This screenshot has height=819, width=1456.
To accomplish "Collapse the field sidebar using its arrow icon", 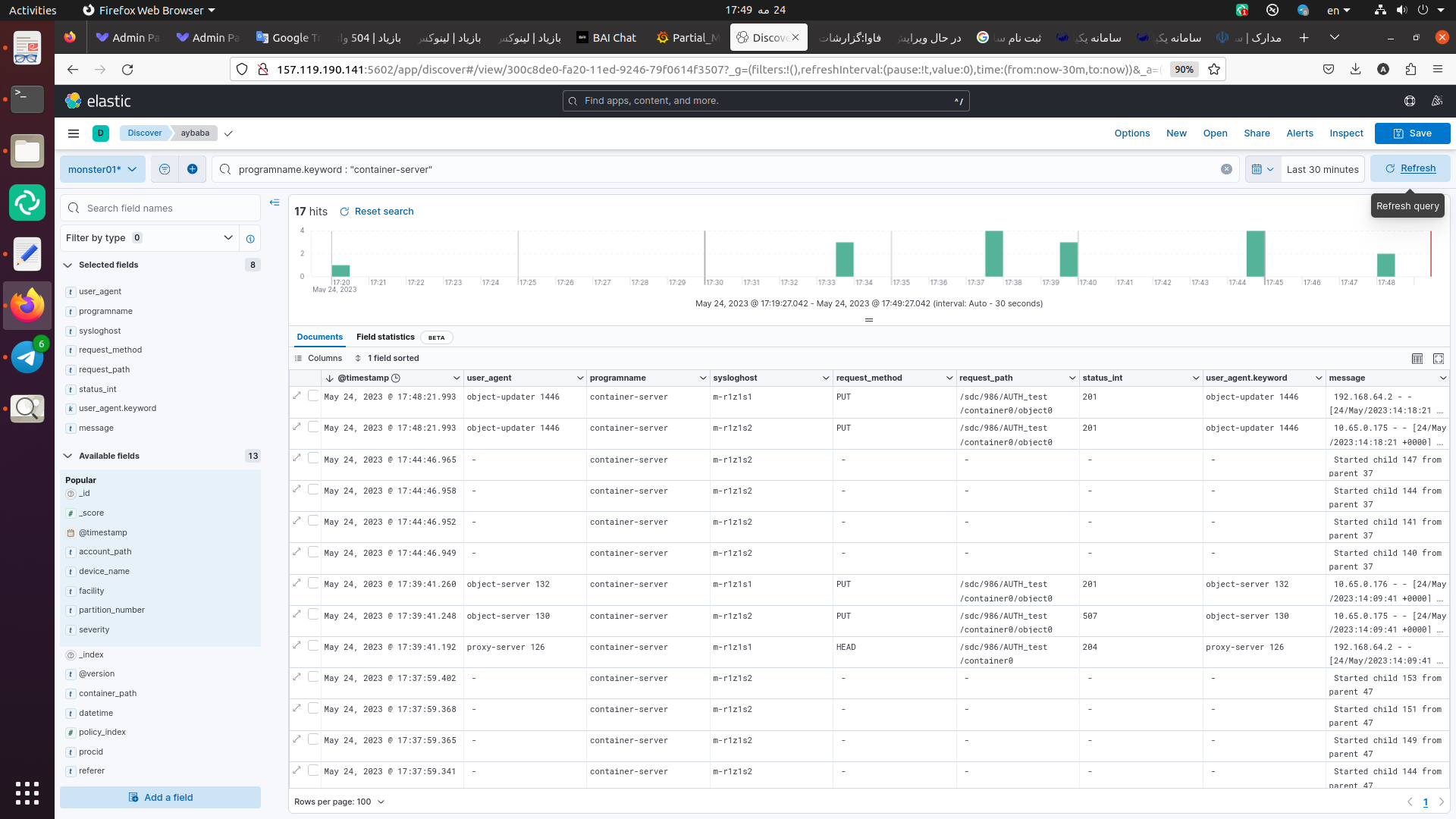I will tap(275, 202).
